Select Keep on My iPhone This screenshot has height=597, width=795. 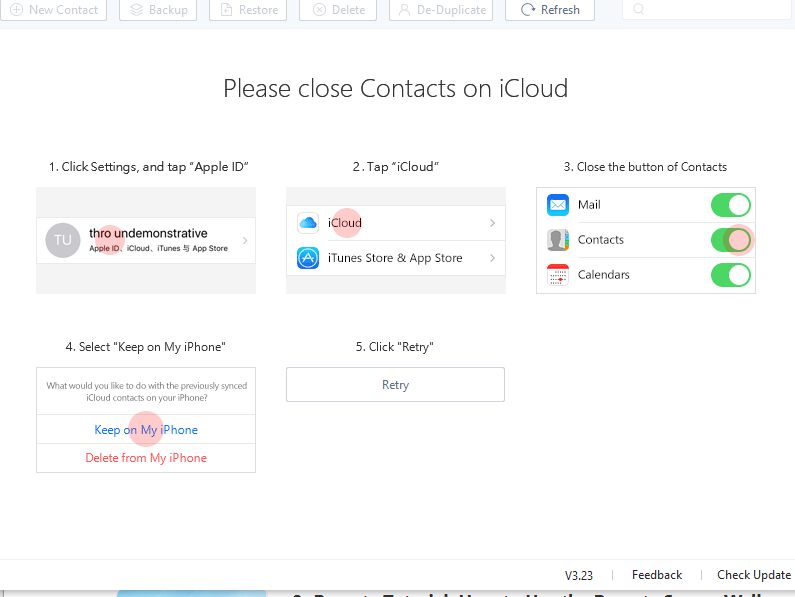tap(146, 430)
